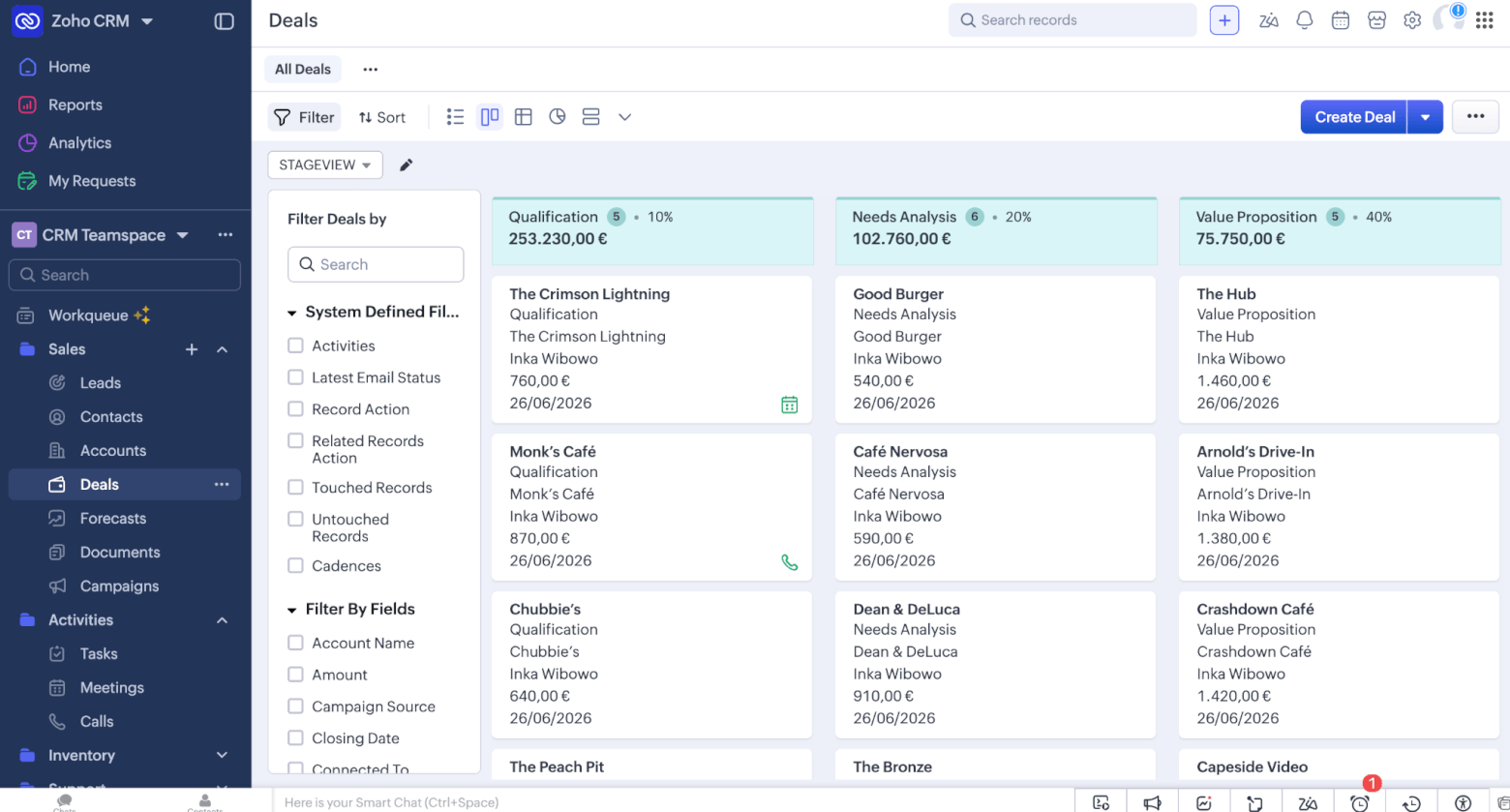
Task: Open Zia assistant from the top header
Action: point(1269,20)
